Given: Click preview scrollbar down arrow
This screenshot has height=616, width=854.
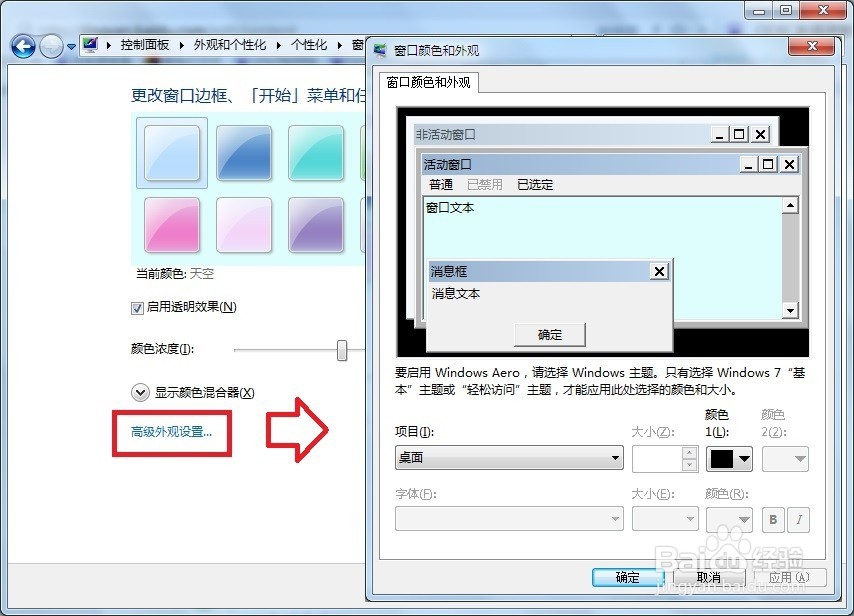Looking at the screenshot, I should (x=790, y=310).
